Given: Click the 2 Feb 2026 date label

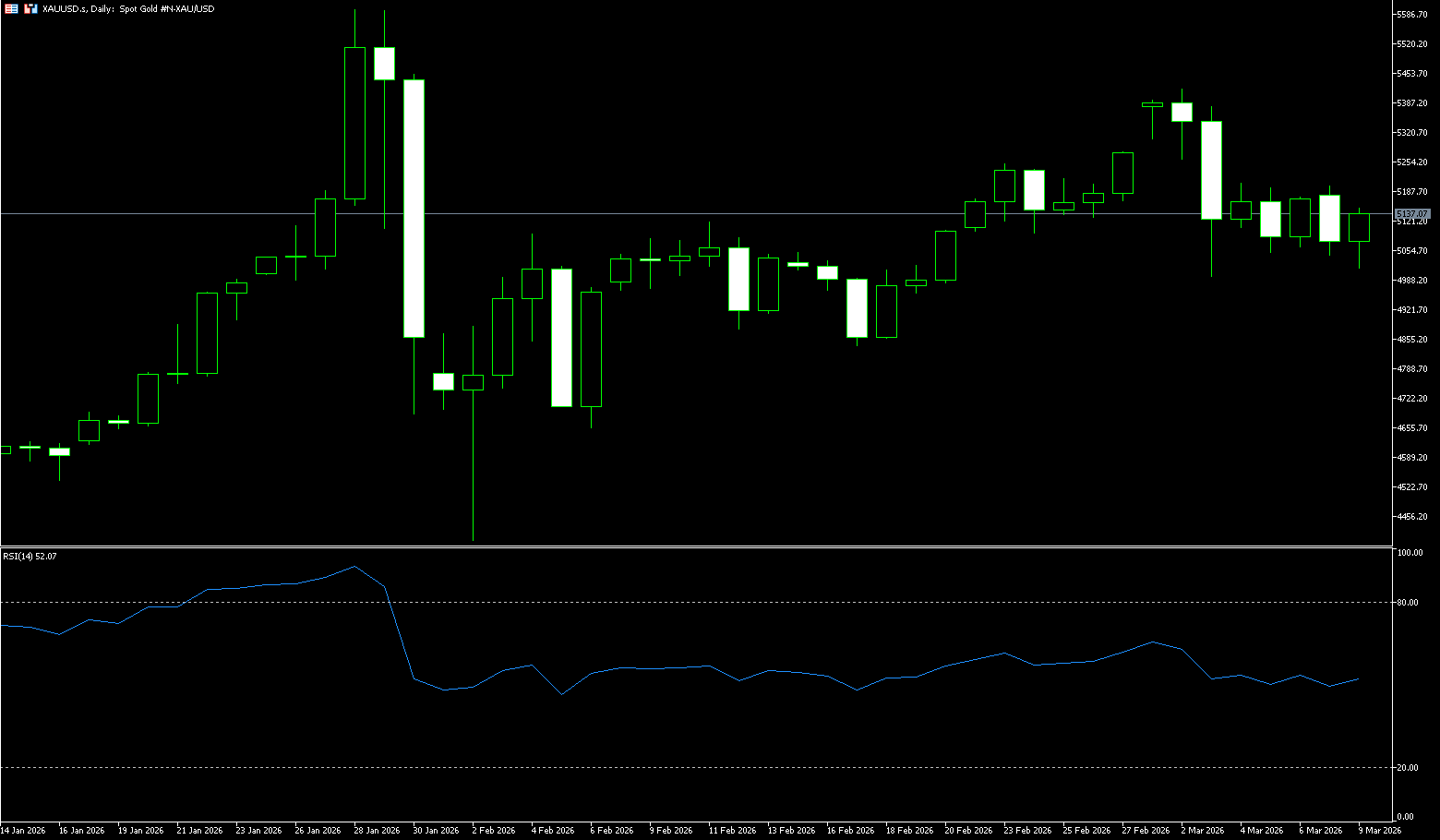Looking at the screenshot, I should tap(493, 830).
